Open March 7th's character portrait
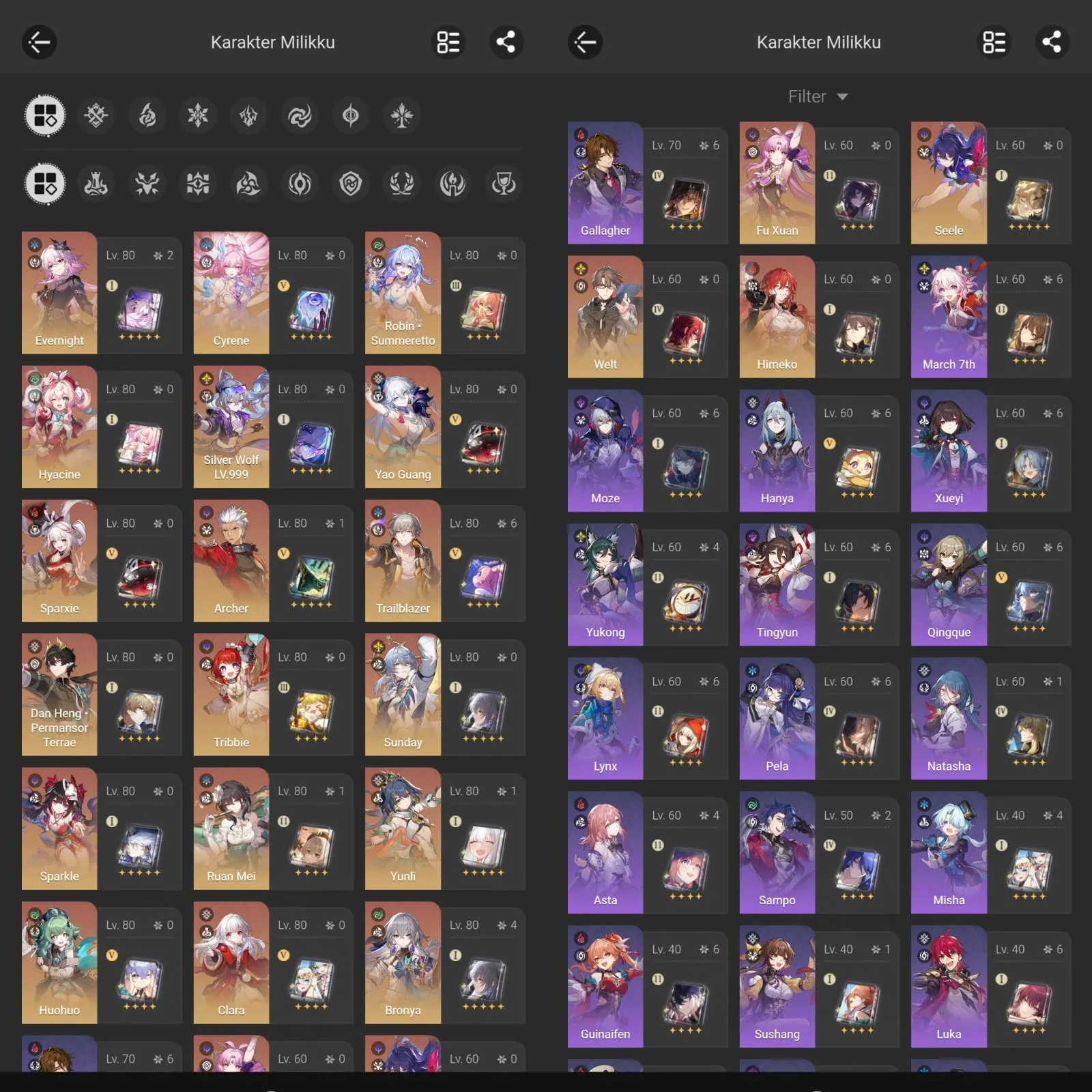Image resolution: width=1092 pixels, height=1092 pixels. (x=949, y=317)
